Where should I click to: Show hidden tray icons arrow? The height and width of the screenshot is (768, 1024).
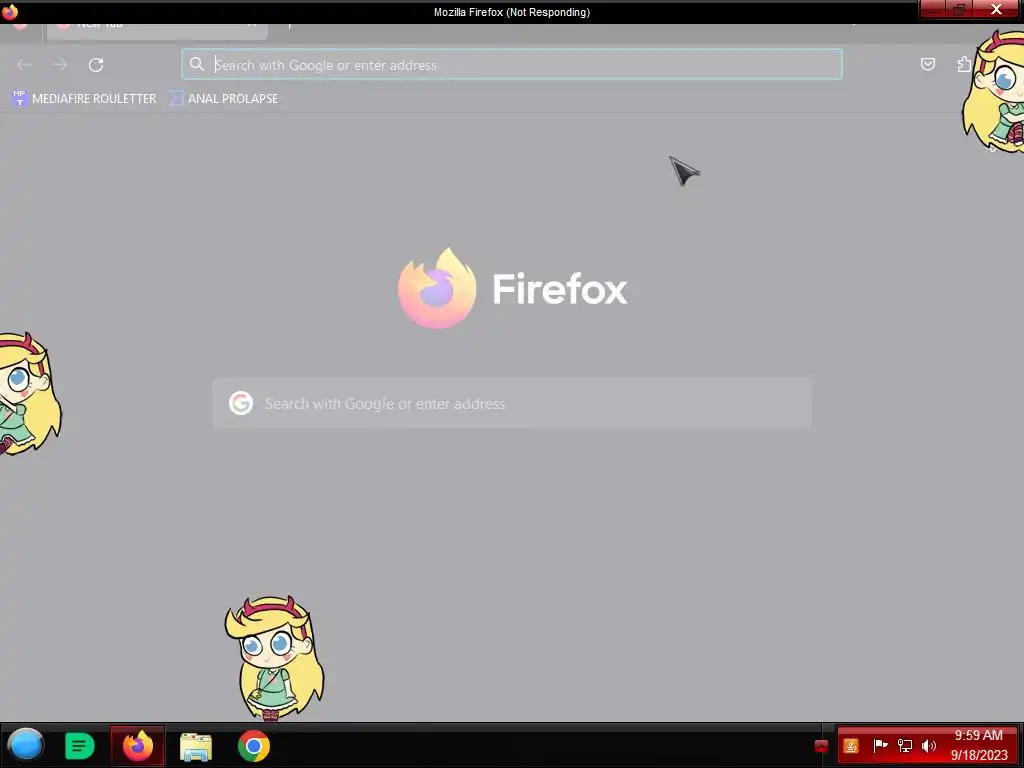tap(822, 746)
